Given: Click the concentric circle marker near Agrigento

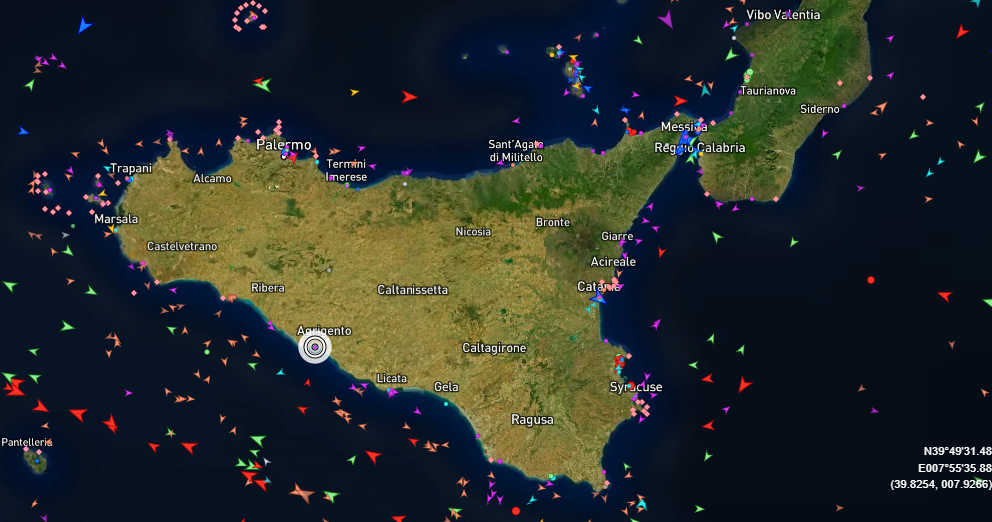Looking at the screenshot, I should tap(315, 347).
